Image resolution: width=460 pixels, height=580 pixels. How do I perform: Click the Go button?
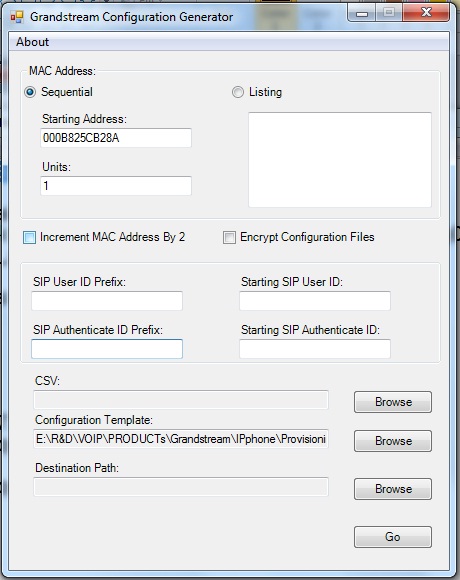point(393,537)
